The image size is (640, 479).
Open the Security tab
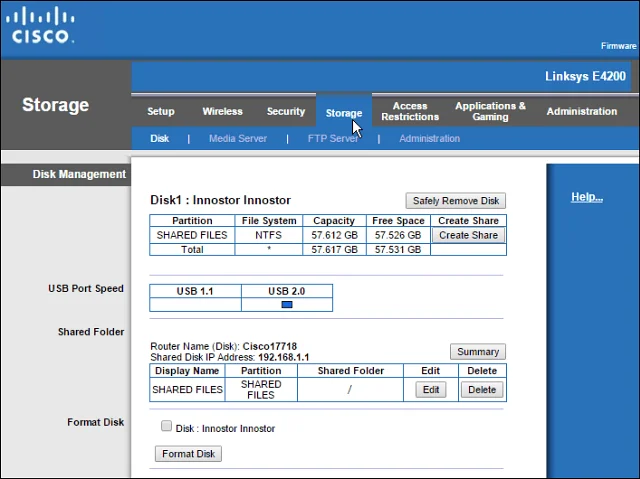(x=286, y=111)
